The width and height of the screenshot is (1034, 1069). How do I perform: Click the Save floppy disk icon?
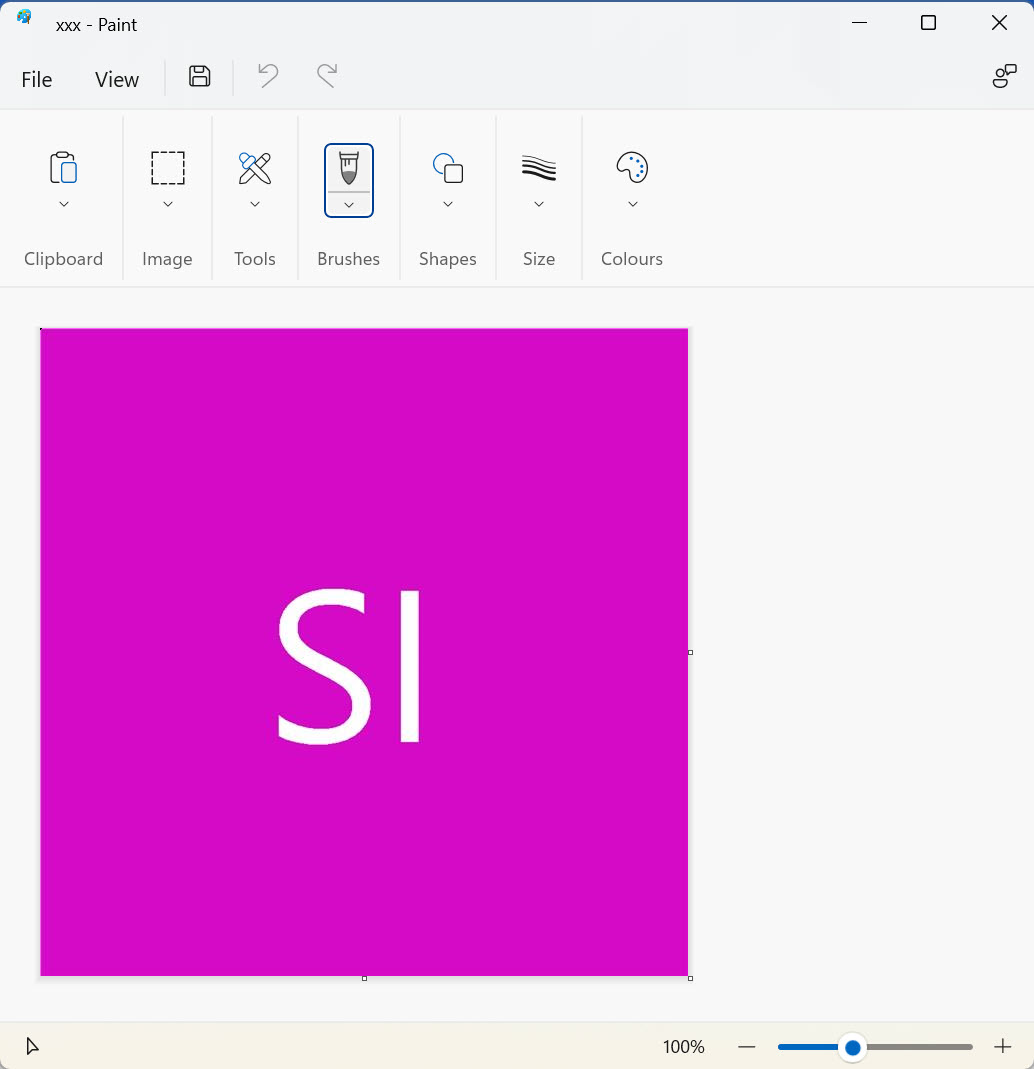(200, 76)
